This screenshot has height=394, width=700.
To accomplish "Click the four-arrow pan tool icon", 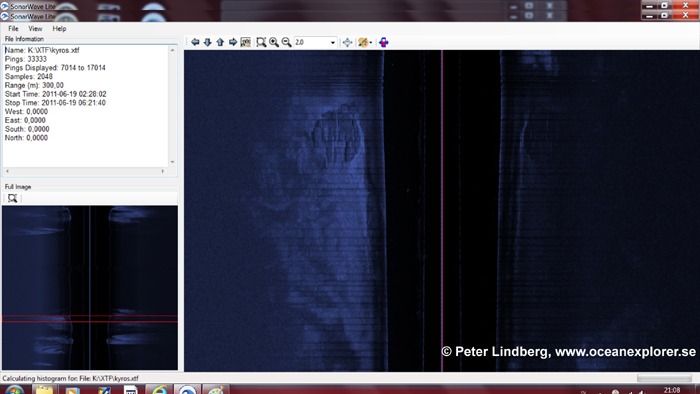I will pos(347,42).
